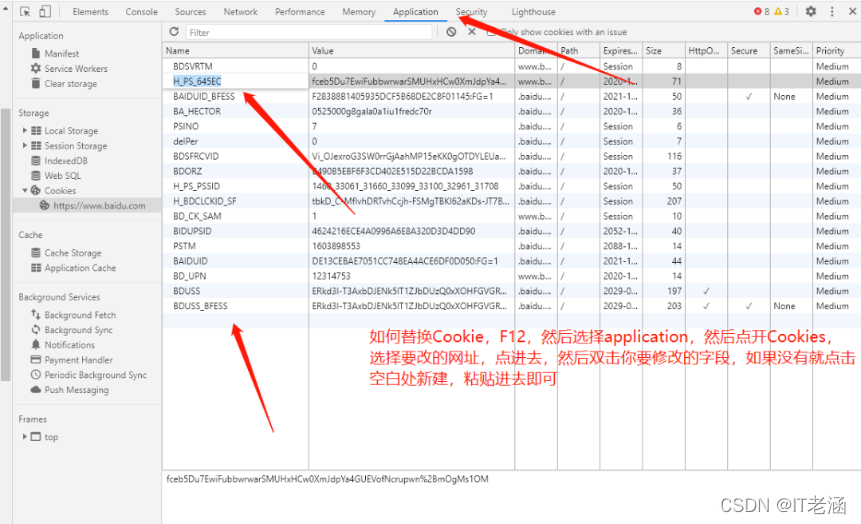This screenshot has width=861, height=524.
Task: Select the BAIDUID_BFESS cookie row
Action: pyautogui.click(x=511, y=97)
